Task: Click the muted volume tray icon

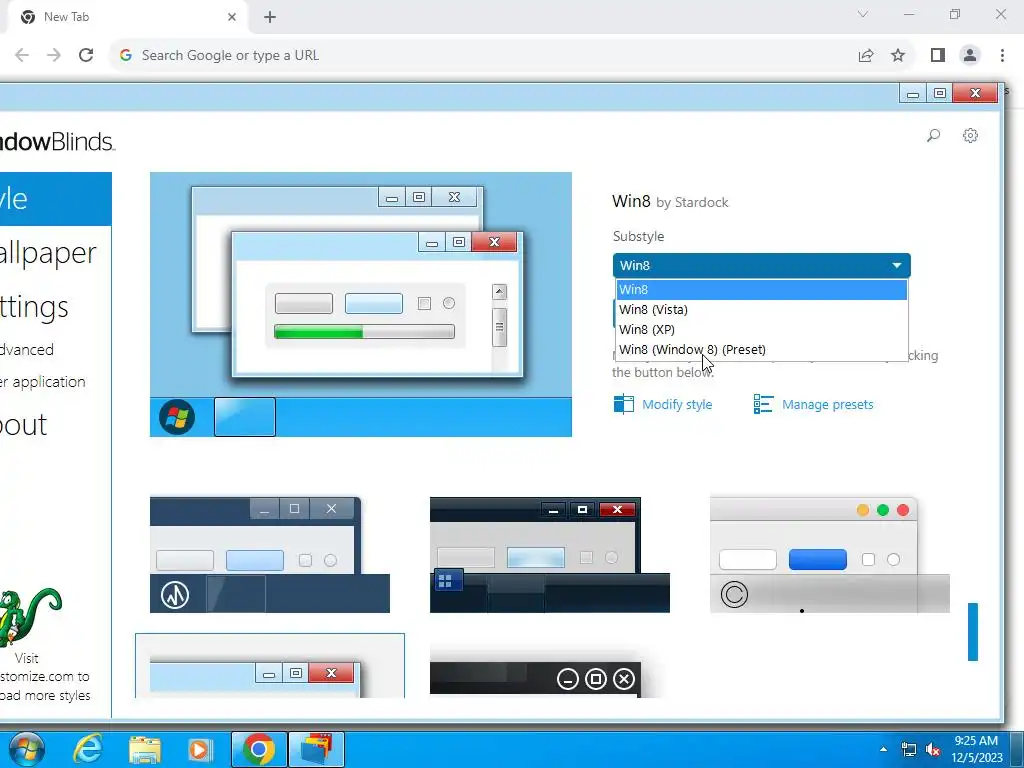Action: (x=933, y=749)
